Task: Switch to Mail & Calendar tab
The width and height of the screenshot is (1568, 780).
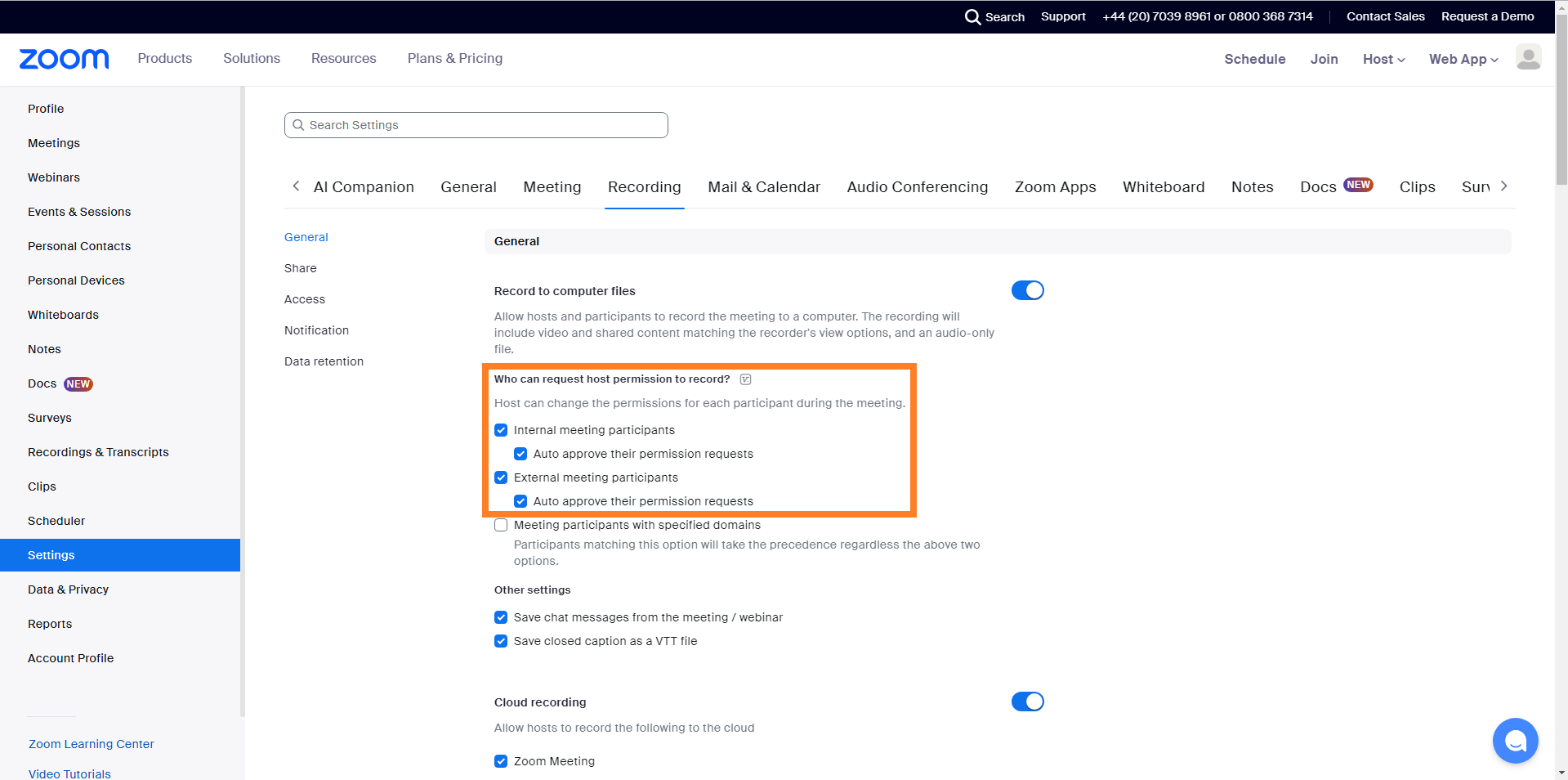Action: tap(764, 187)
